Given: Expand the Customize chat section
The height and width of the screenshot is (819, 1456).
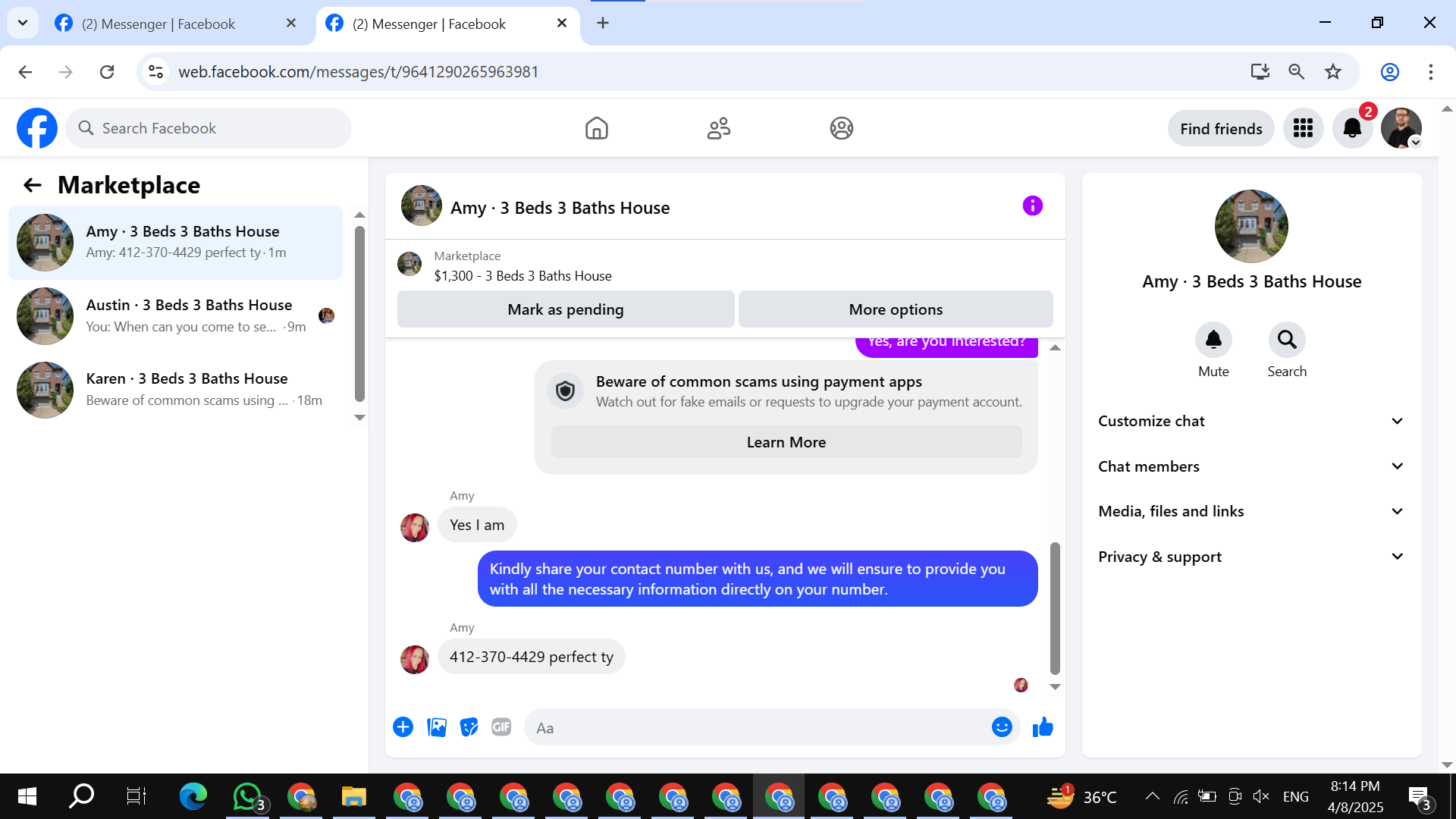Looking at the screenshot, I should 1250,421.
